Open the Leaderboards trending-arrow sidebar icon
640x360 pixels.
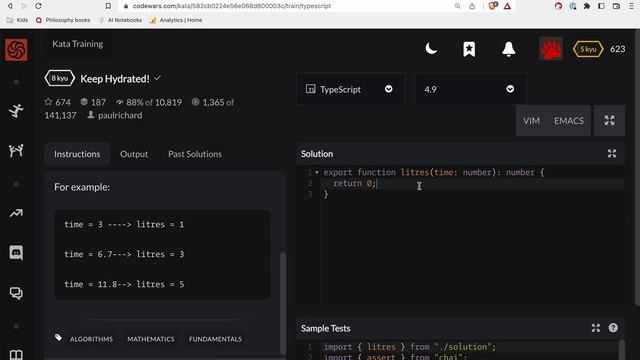pos(16,213)
